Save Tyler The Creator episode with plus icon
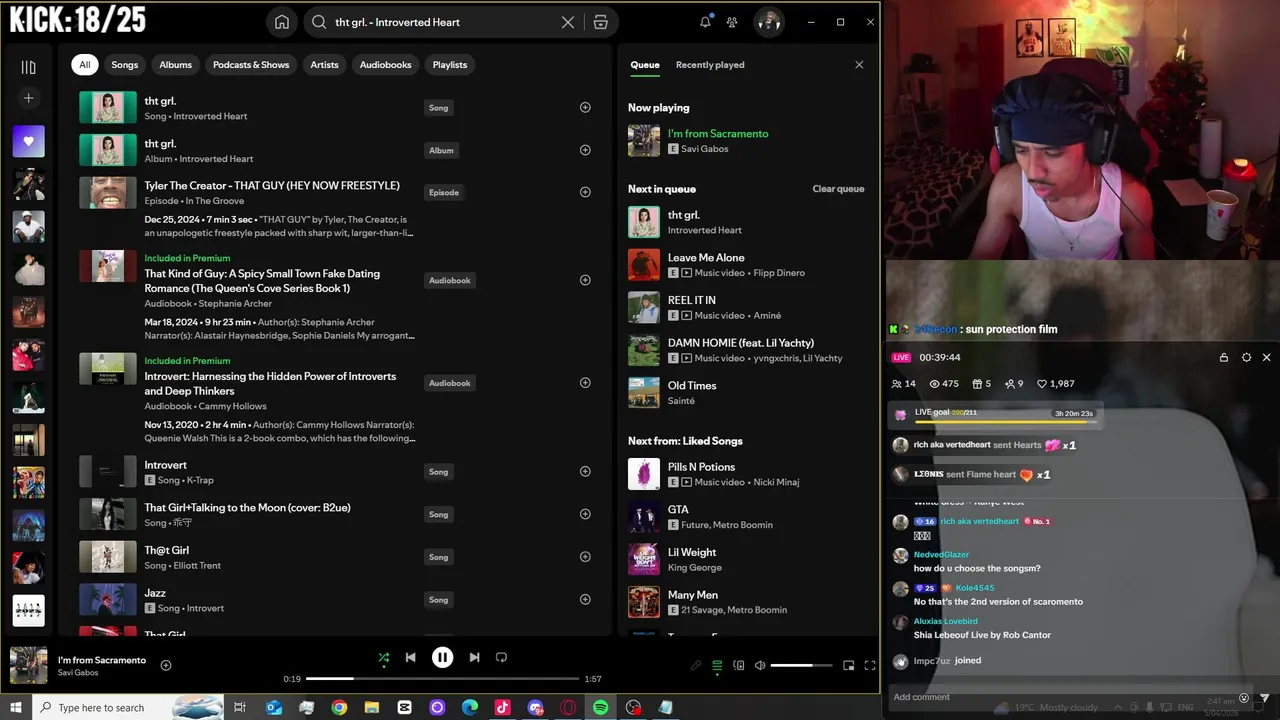1280x720 pixels. tap(585, 192)
